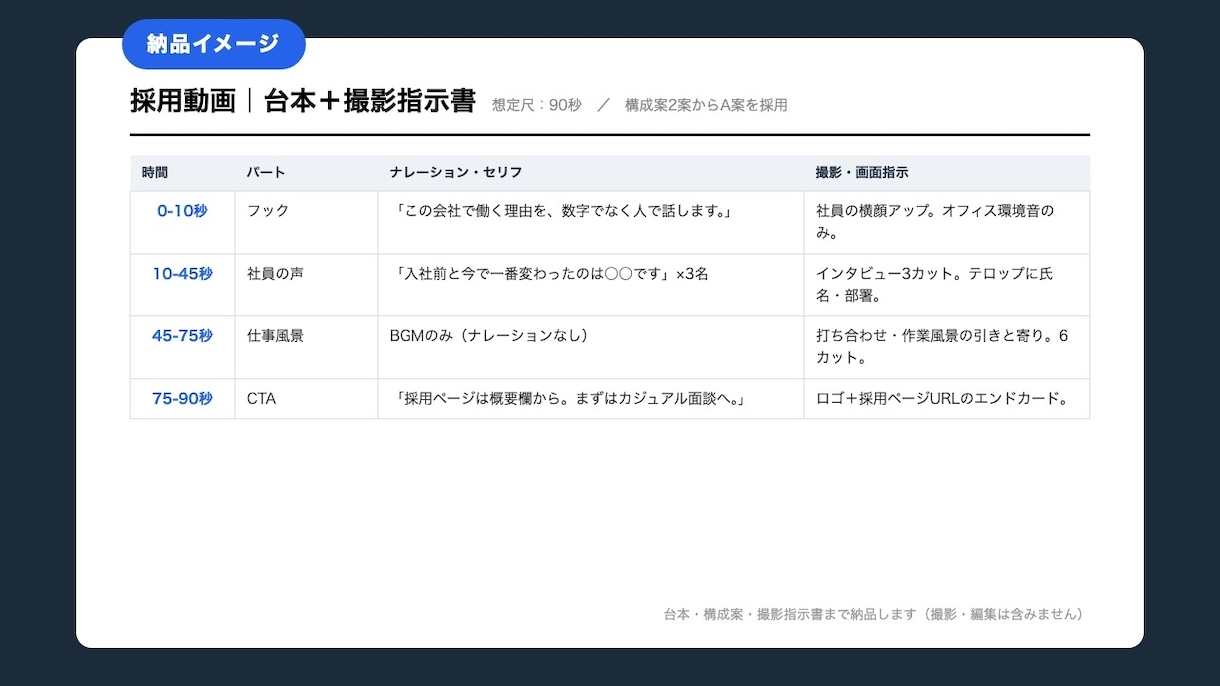Click the 撮影・画面指示 column header

947,173
